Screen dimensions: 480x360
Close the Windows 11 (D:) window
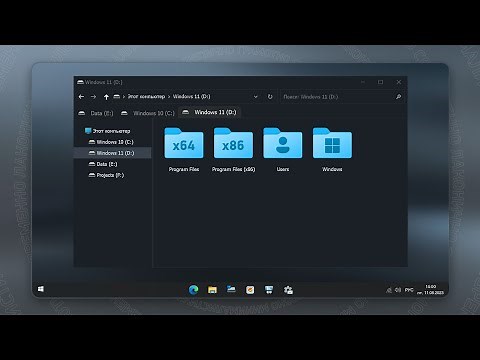[399, 82]
